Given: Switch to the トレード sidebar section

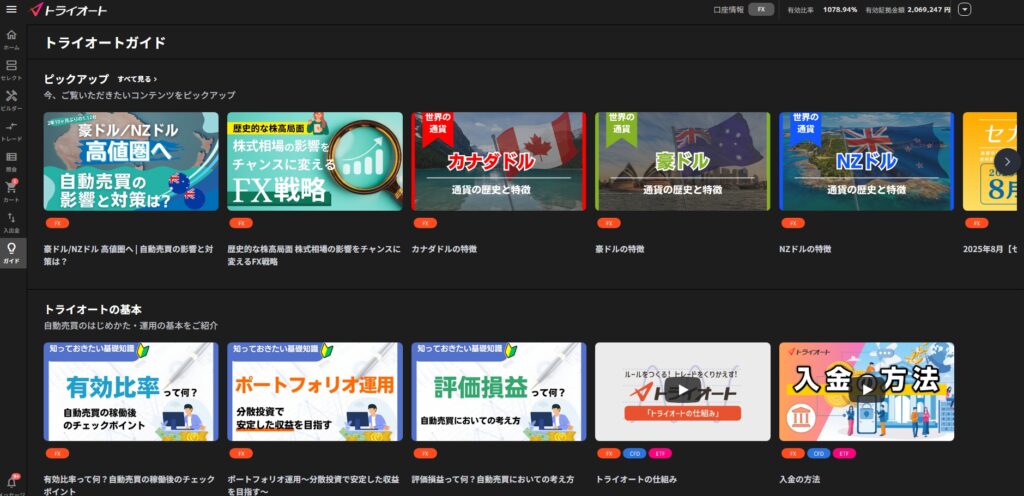Looking at the screenshot, I should tap(11, 131).
